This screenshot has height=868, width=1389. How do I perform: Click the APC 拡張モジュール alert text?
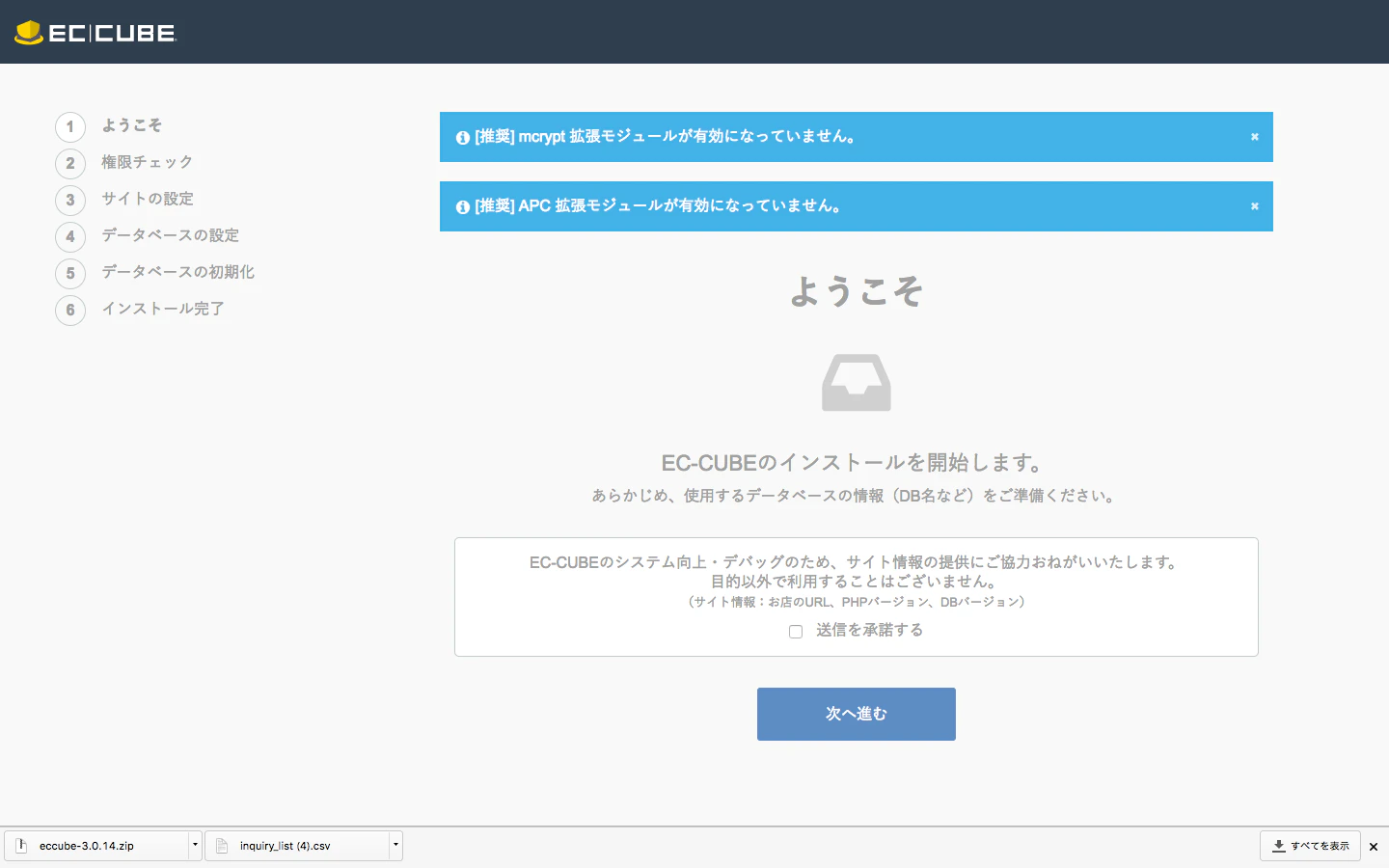click(659, 206)
